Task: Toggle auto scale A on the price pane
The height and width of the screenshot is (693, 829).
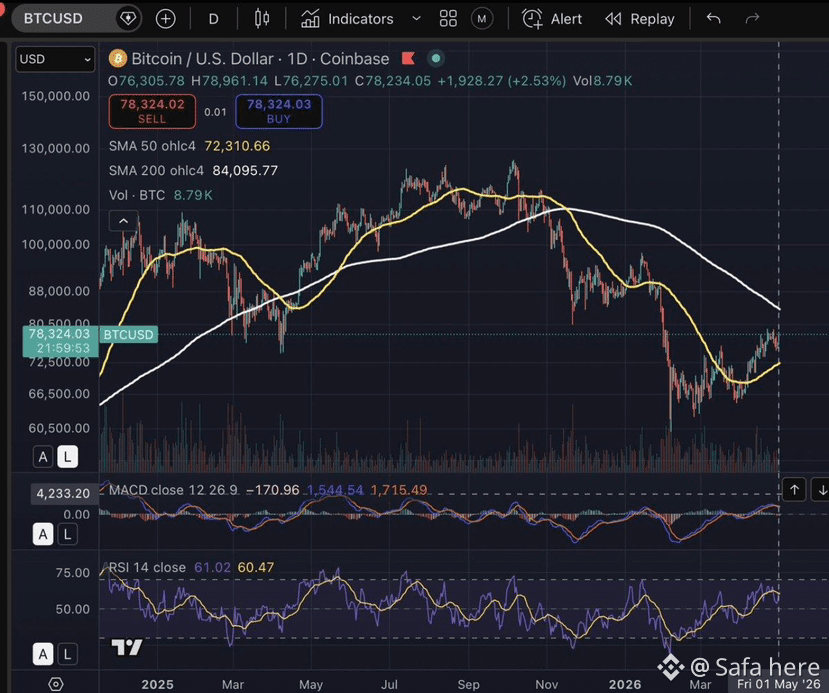Action: (x=43, y=457)
